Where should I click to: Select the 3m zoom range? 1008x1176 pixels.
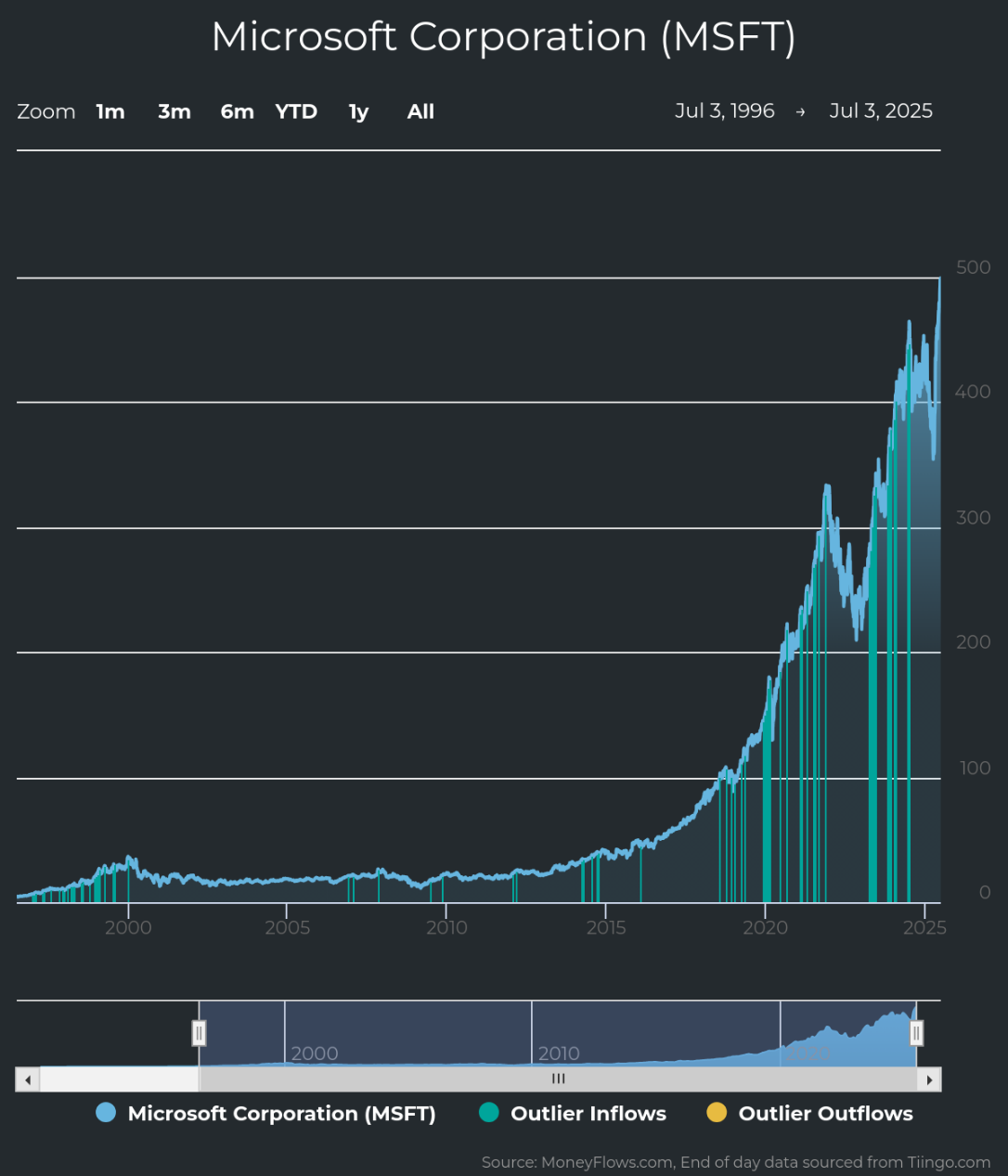pyautogui.click(x=174, y=111)
